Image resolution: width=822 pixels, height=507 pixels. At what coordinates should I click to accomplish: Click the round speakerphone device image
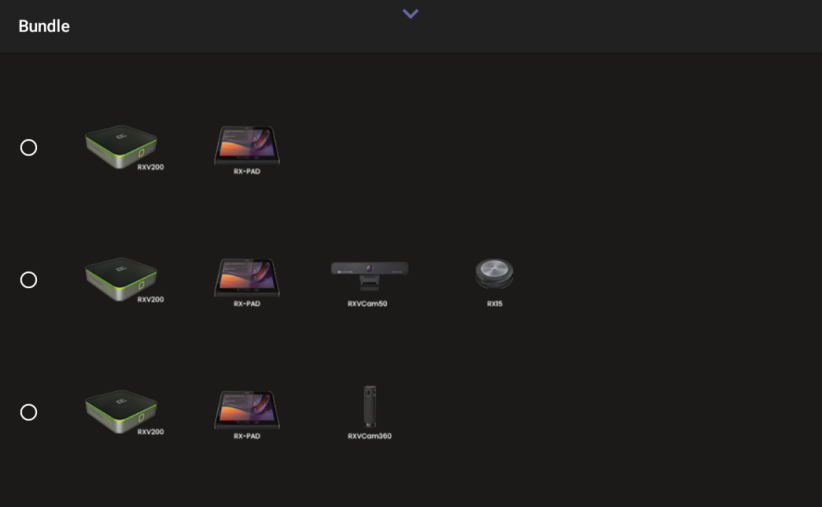pyautogui.click(x=494, y=273)
